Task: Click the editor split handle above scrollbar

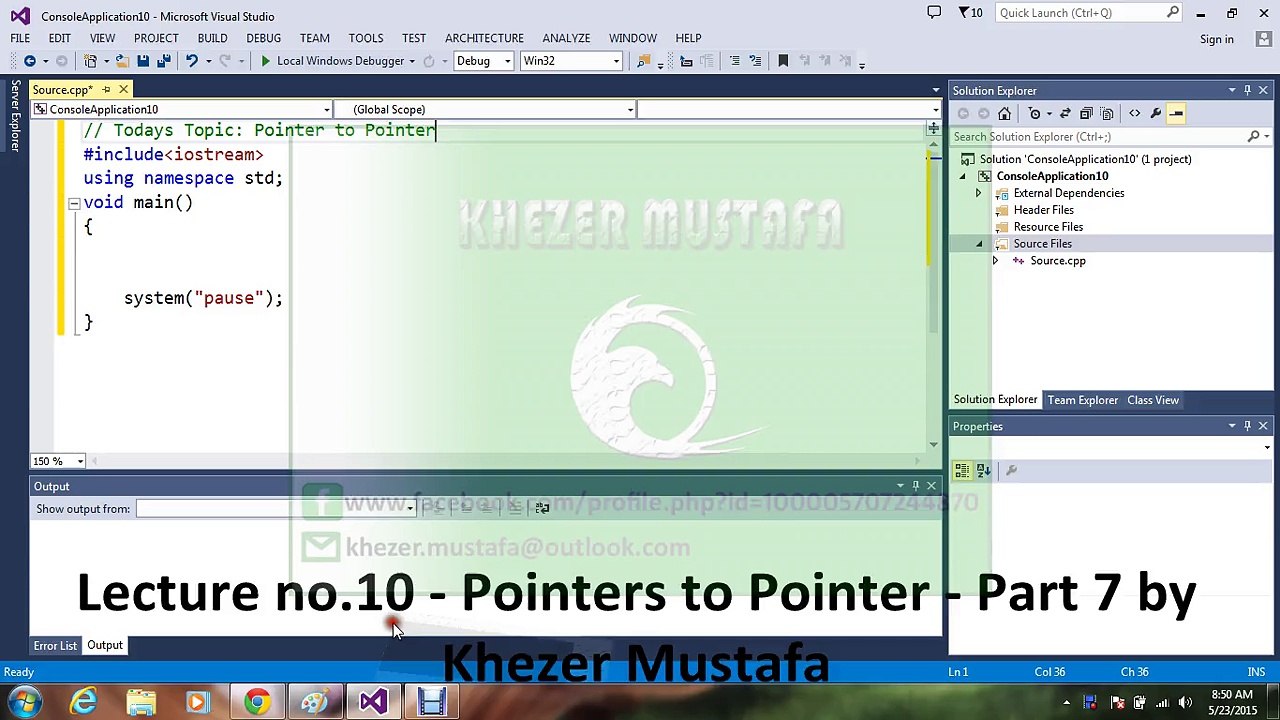Action: coord(933,128)
